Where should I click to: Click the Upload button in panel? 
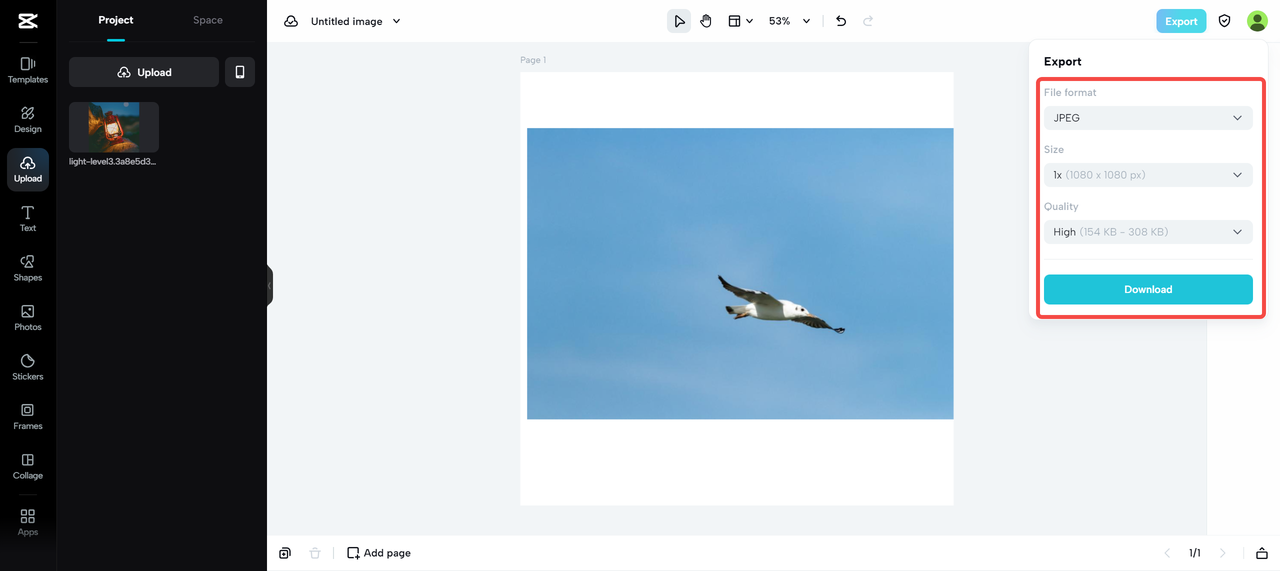[x=144, y=72]
